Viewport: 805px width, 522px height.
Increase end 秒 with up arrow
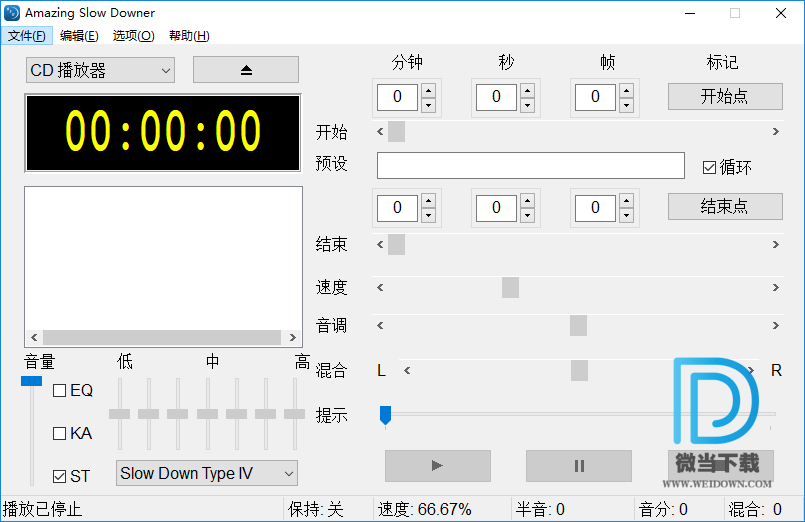[x=527, y=201]
